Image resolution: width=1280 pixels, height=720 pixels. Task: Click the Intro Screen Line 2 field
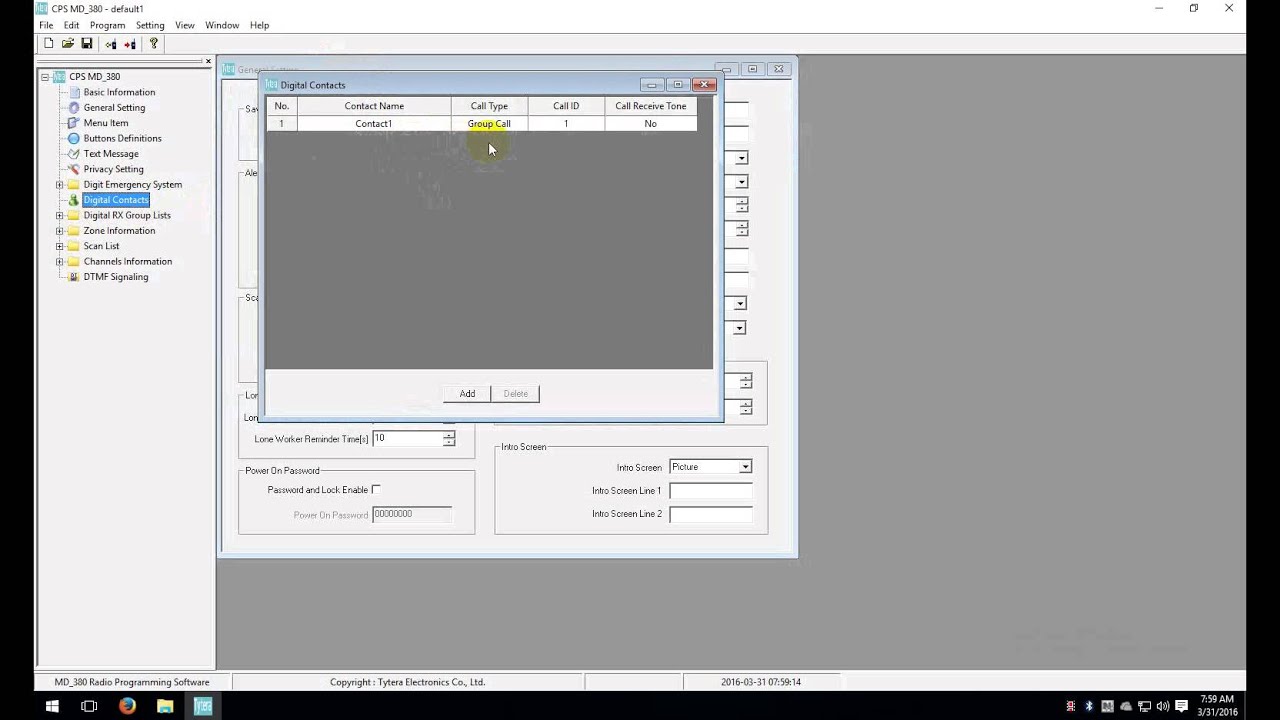710,514
